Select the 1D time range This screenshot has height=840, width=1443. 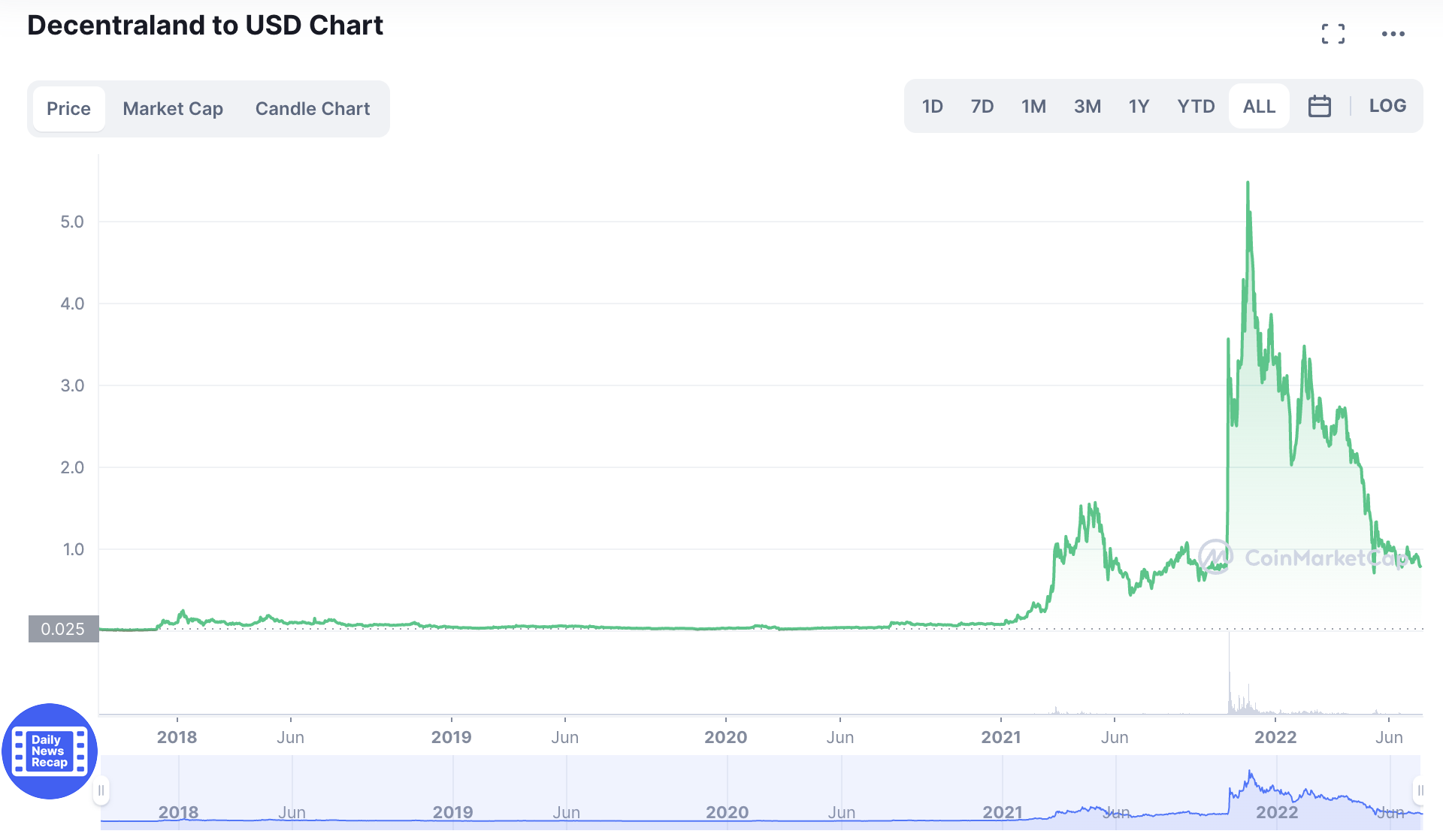pos(932,106)
